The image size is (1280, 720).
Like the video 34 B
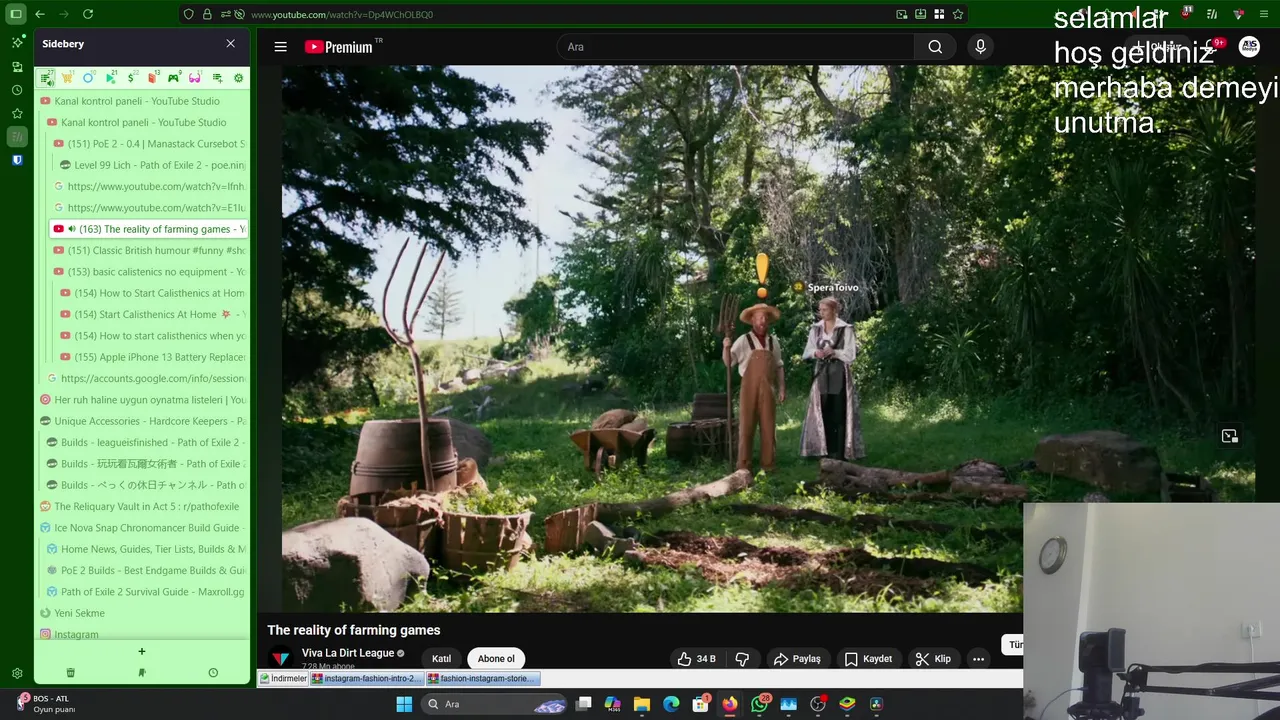(x=696, y=659)
